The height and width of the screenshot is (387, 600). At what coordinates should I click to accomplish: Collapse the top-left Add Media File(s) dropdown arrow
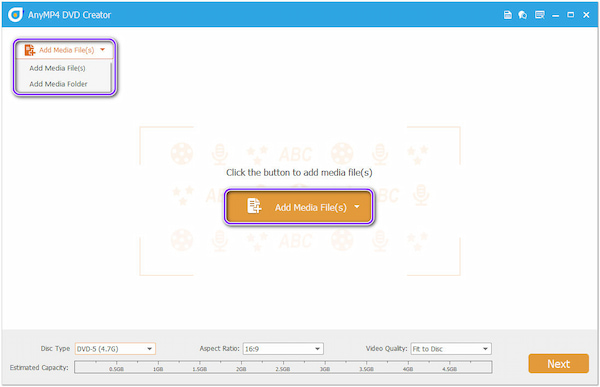[x=103, y=49]
